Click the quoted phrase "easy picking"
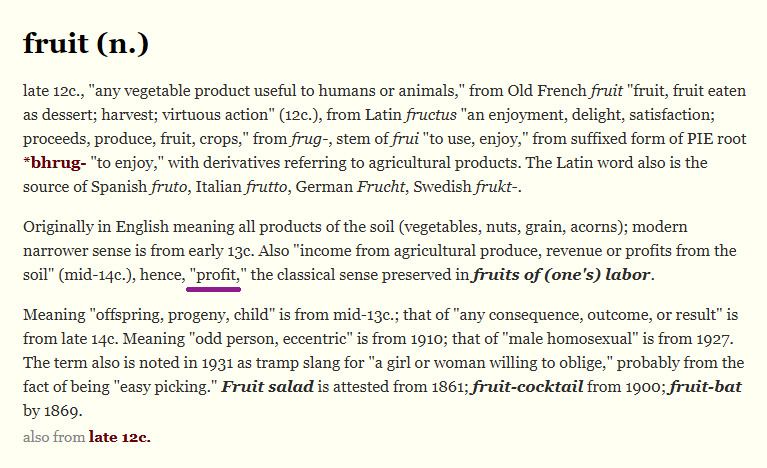Screen dimensions: 767x468 point(163,388)
